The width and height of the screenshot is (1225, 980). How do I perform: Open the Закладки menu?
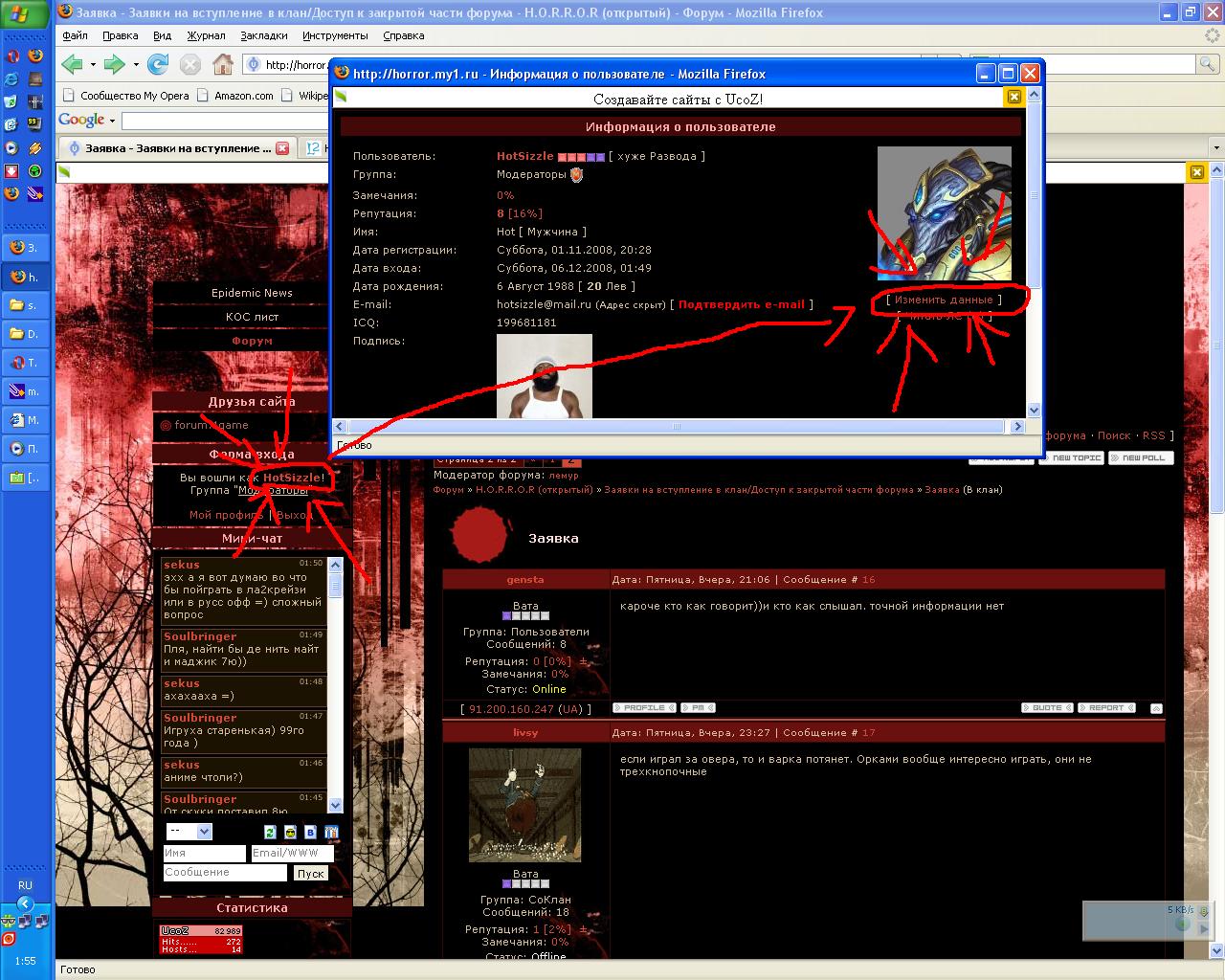[x=263, y=35]
